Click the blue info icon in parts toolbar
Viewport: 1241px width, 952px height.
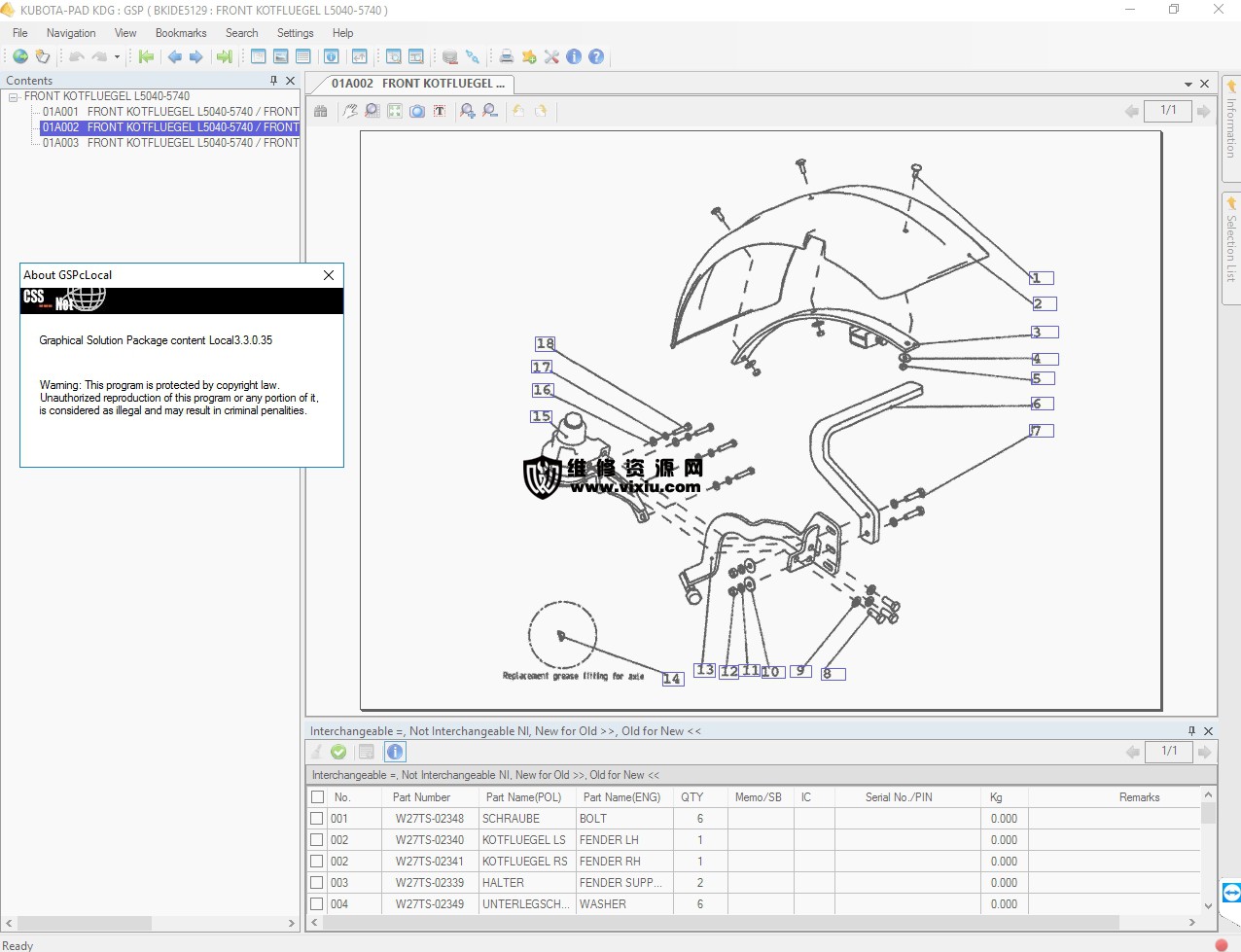(x=395, y=752)
